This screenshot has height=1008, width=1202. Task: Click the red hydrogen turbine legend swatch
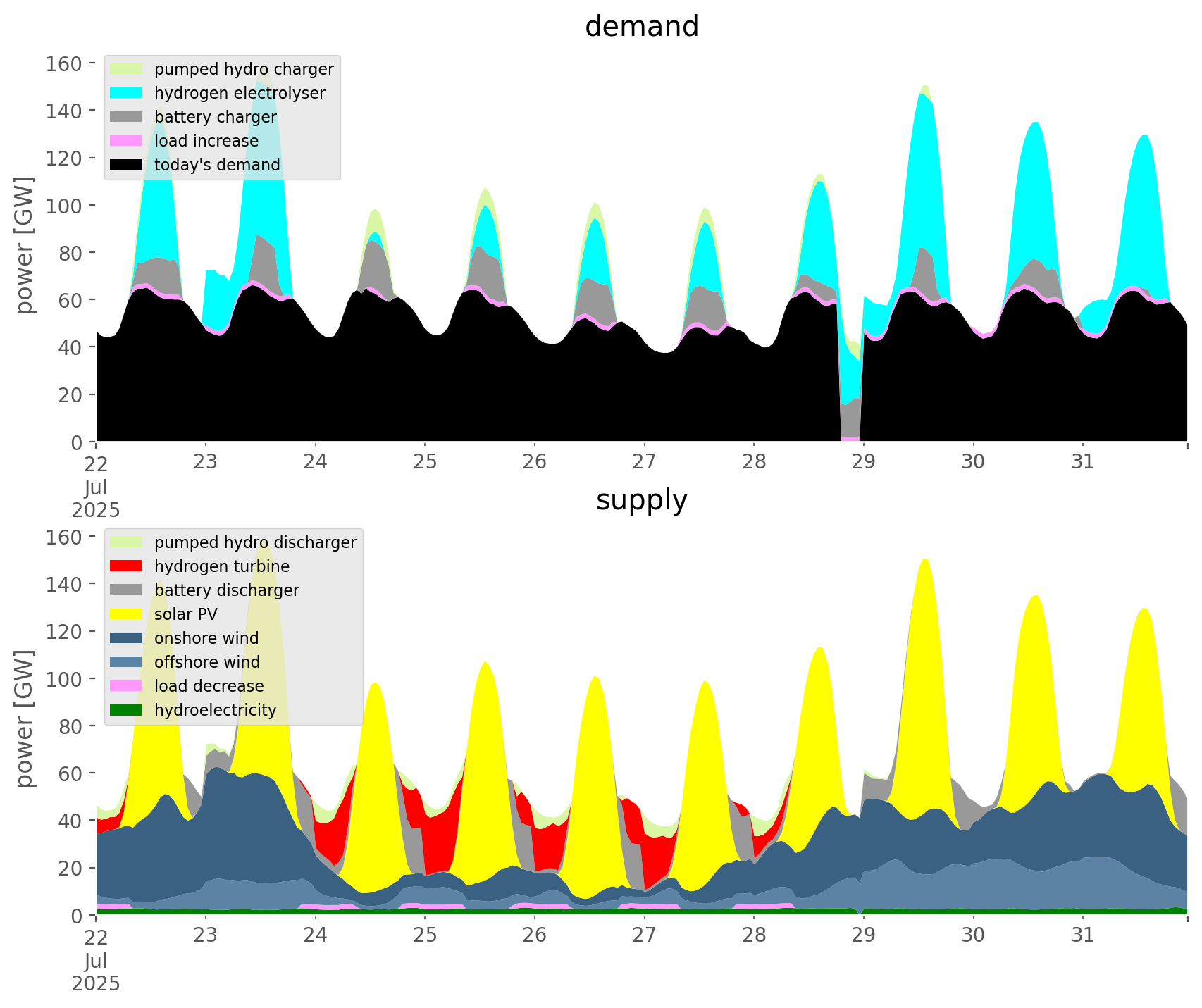coord(126,566)
